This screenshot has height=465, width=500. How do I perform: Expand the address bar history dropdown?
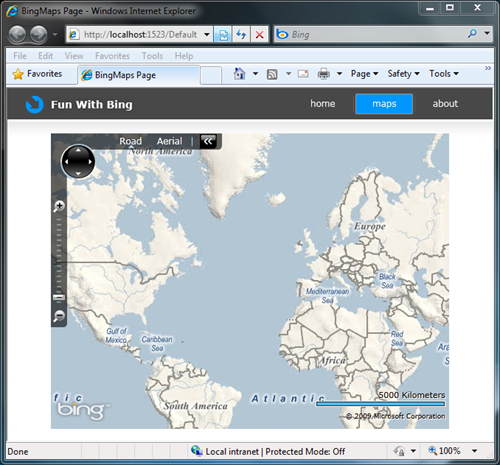207,34
